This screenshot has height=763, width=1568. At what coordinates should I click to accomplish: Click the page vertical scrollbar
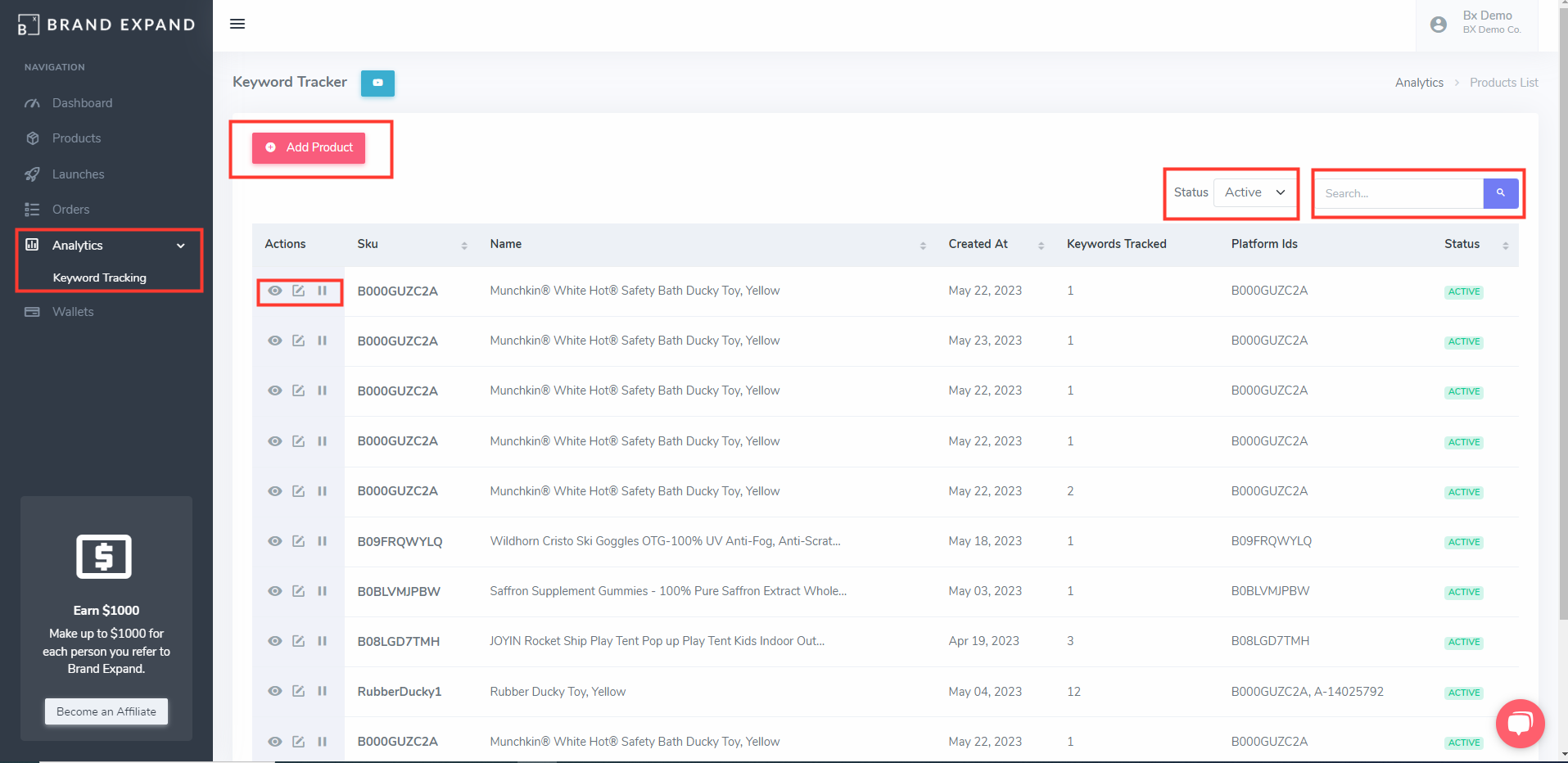(x=1562, y=327)
